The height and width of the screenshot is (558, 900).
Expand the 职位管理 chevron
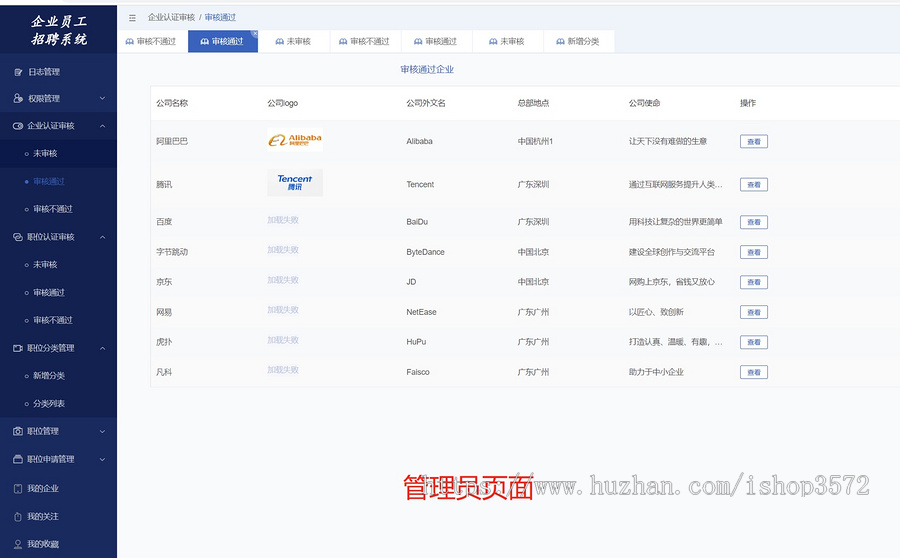(102, 431)
